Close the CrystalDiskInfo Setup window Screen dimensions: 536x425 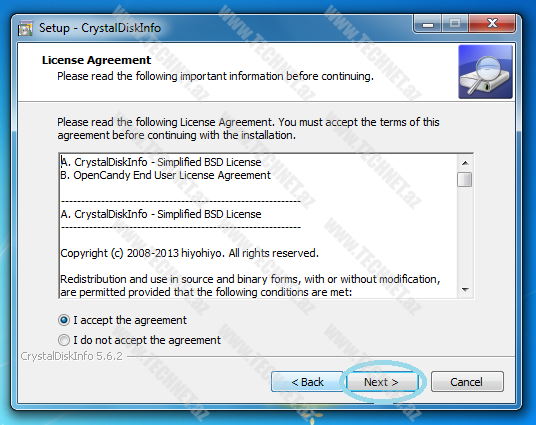point(492,24)
